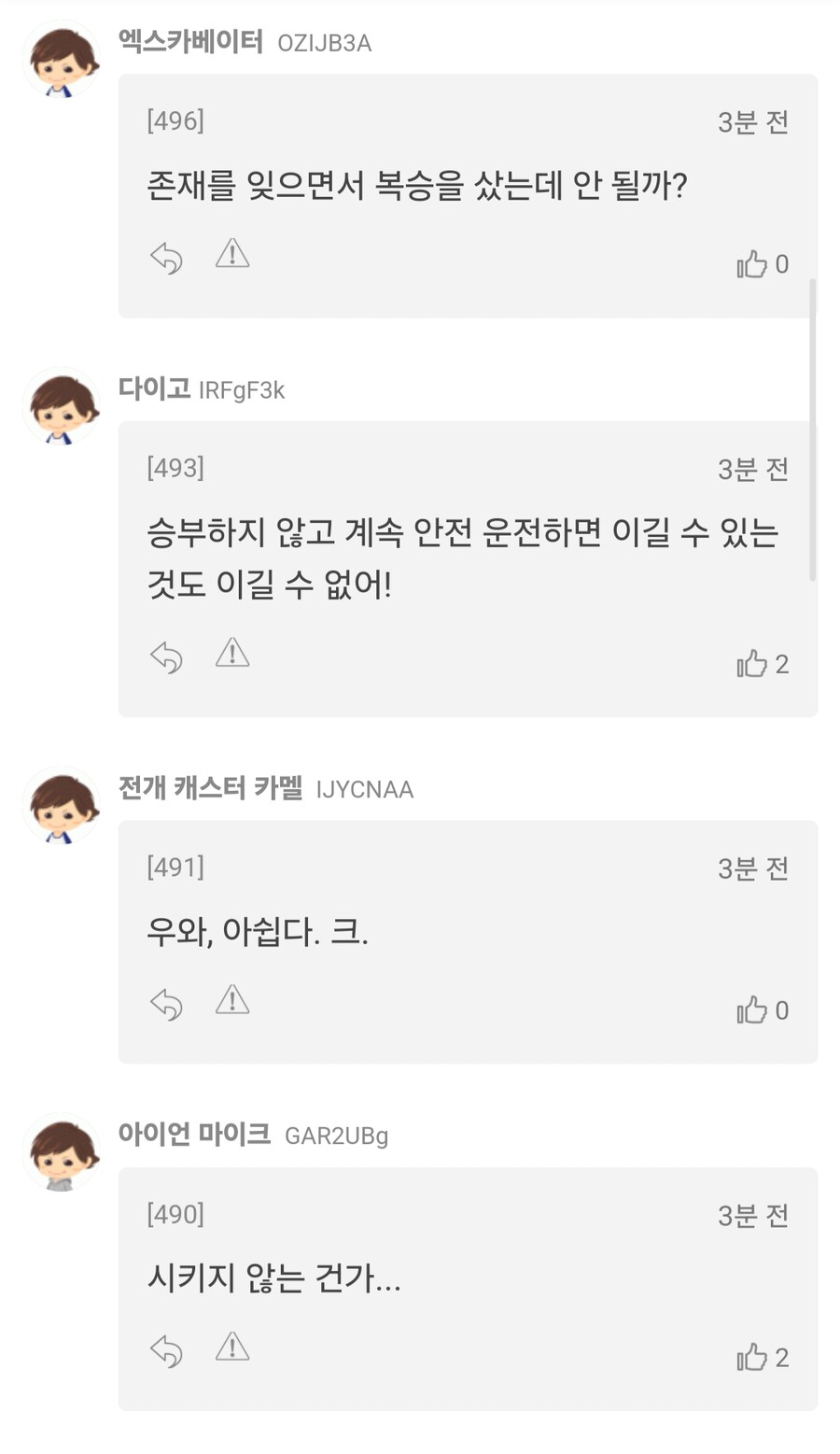840x1454 pixels.
Task: Click the report icon on comment [490]
Action: [x=231, y=1347]
